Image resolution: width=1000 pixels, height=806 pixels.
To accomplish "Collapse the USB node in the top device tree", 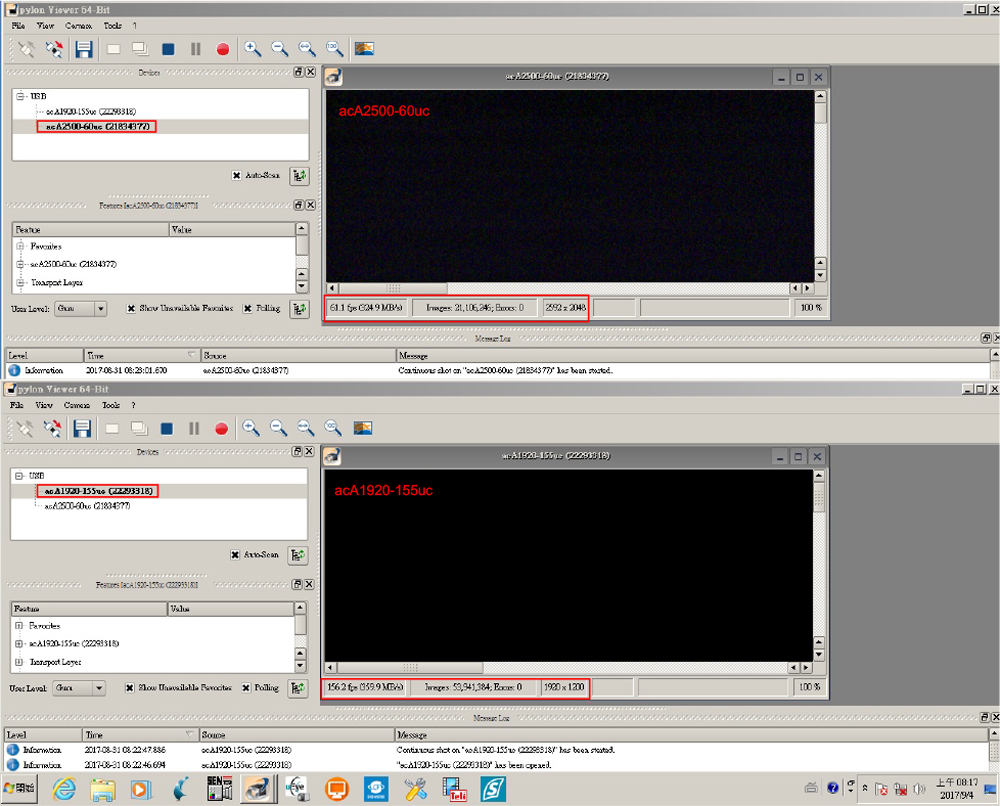I will pos(21,96).
